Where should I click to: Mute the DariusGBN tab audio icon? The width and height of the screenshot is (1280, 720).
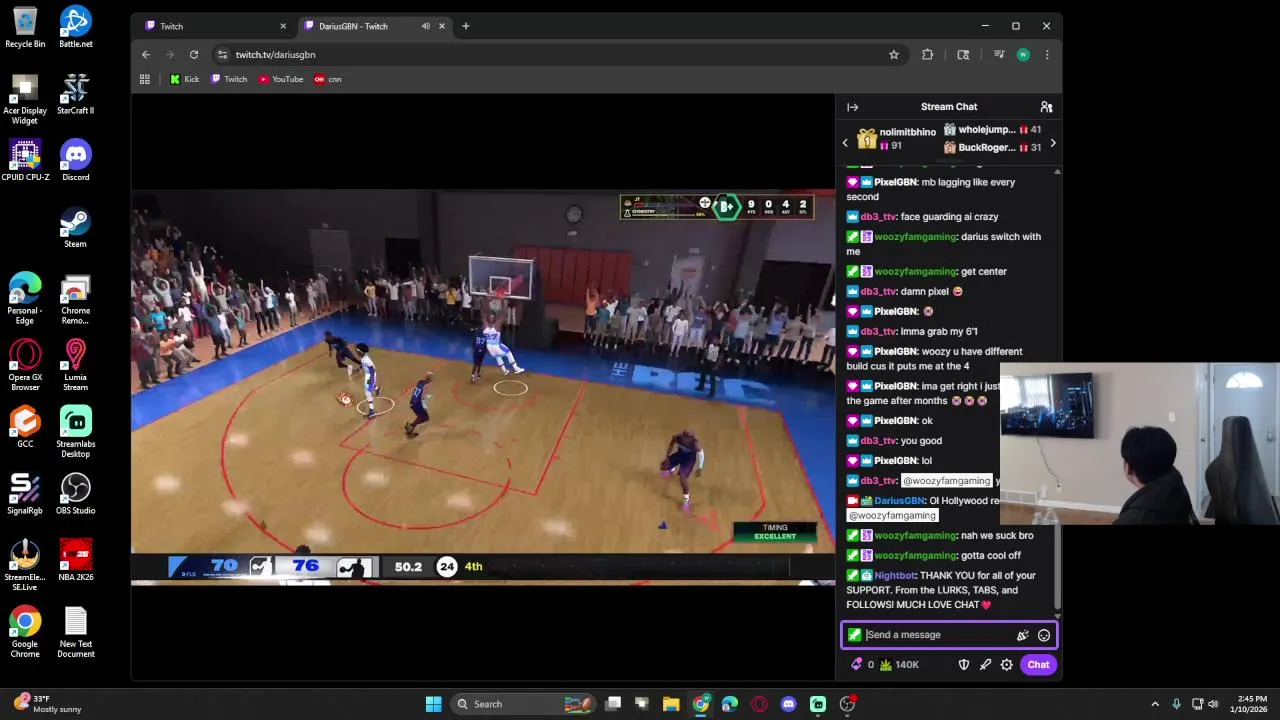tap(426, 26)
